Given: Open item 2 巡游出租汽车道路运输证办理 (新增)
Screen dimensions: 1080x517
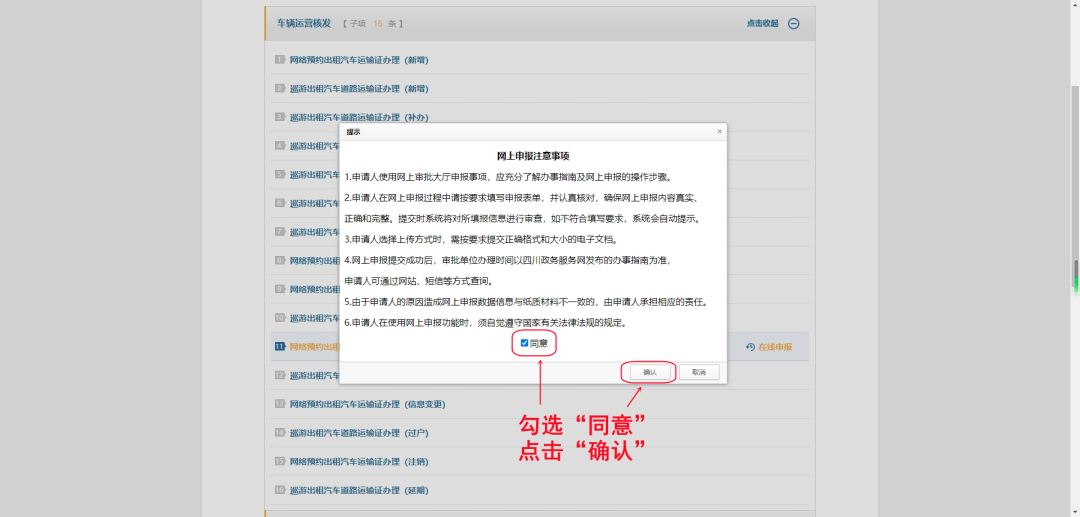Looking at the screenshot, I should [x=358, y=89].
